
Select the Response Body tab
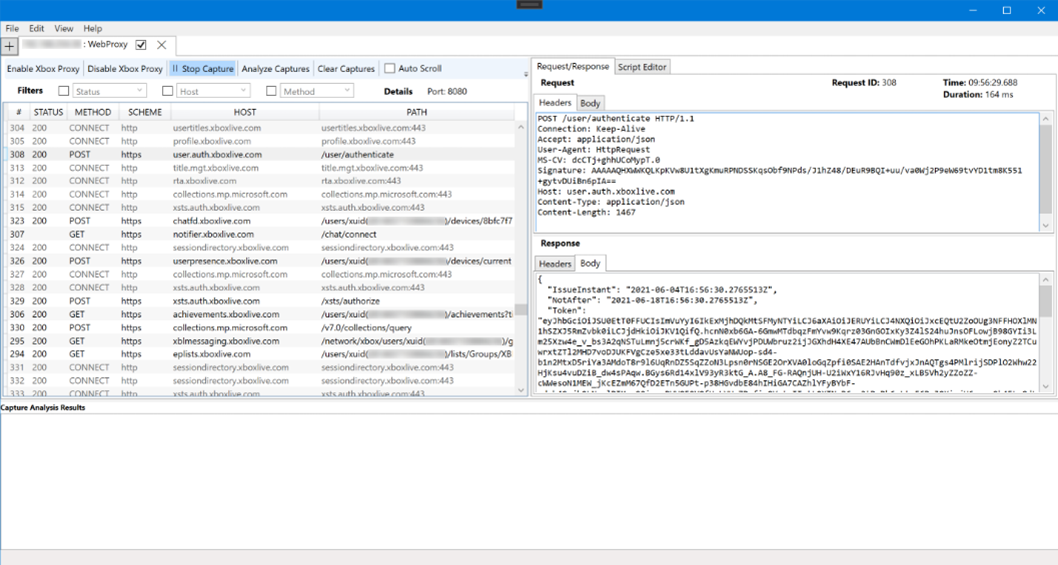(590, 263)
